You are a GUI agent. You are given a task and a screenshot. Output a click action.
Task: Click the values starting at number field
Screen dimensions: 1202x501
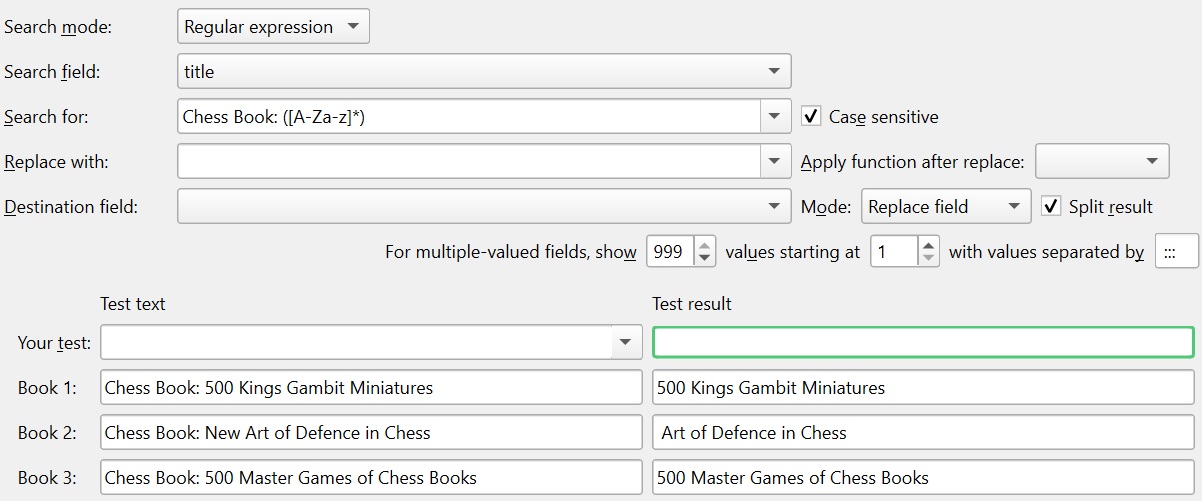pos(894,252)
